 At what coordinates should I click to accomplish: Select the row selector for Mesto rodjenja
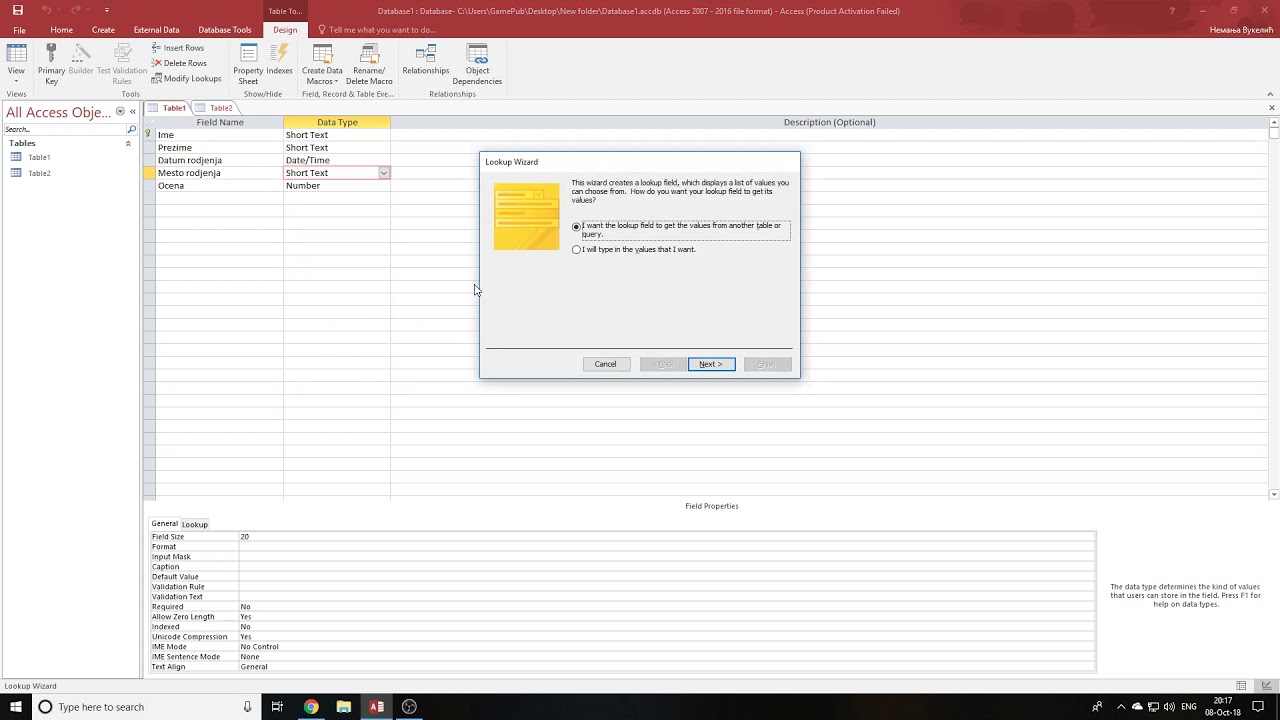pos(149,173)
